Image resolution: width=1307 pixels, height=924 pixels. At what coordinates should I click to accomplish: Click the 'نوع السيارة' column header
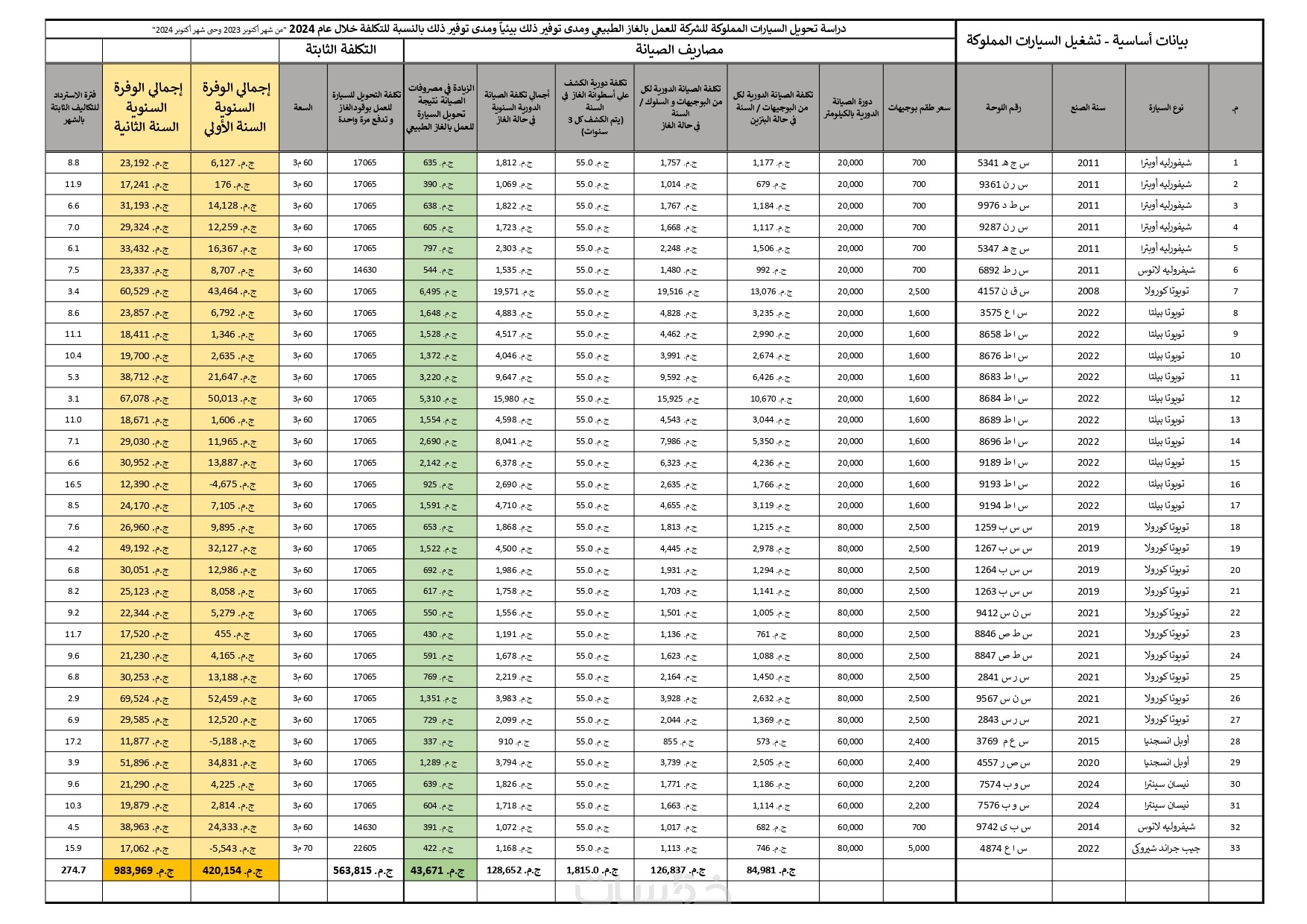[1166, 108]
